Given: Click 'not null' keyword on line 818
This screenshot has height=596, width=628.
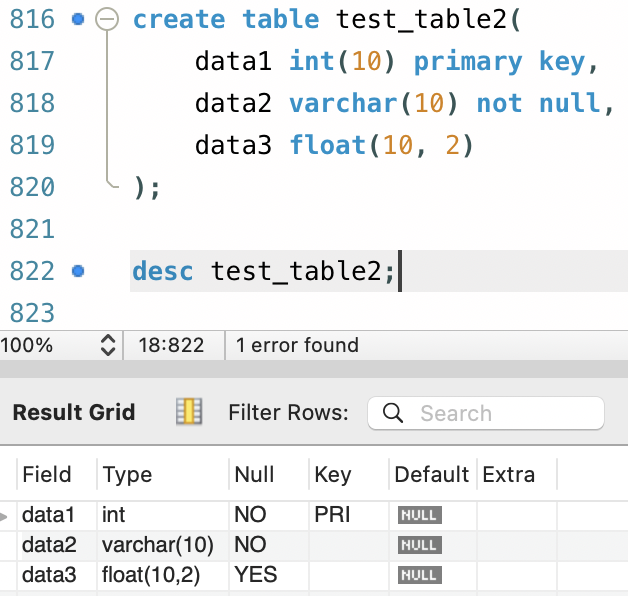Looking at the screenshot, I should click(539, 103).
